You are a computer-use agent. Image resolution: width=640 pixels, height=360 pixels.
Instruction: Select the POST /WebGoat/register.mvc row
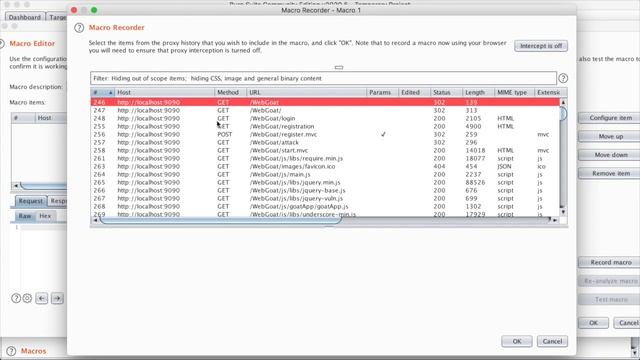325,134
